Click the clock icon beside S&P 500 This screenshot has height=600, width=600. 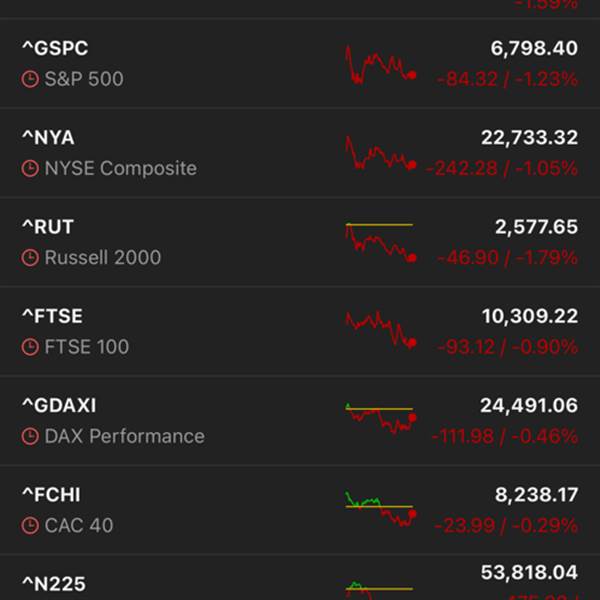point(30,79)
